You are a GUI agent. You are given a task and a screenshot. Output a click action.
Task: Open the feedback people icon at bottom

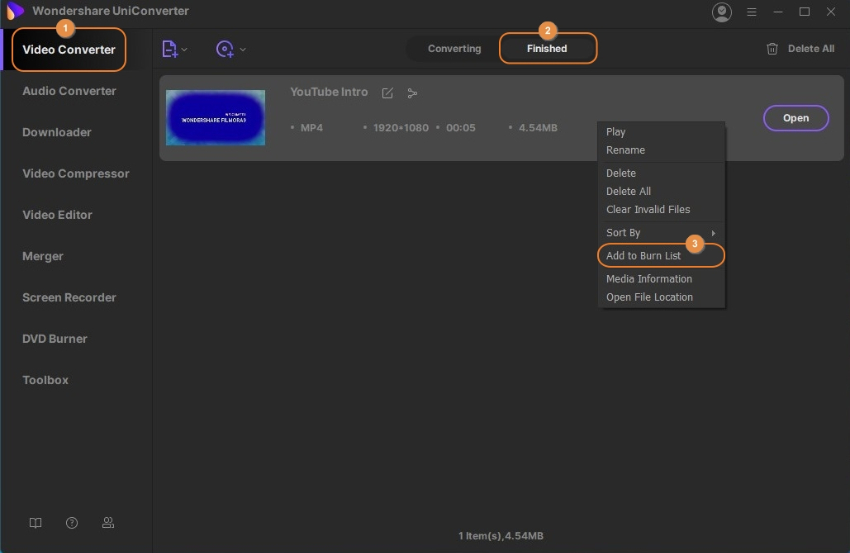(108, 523)
